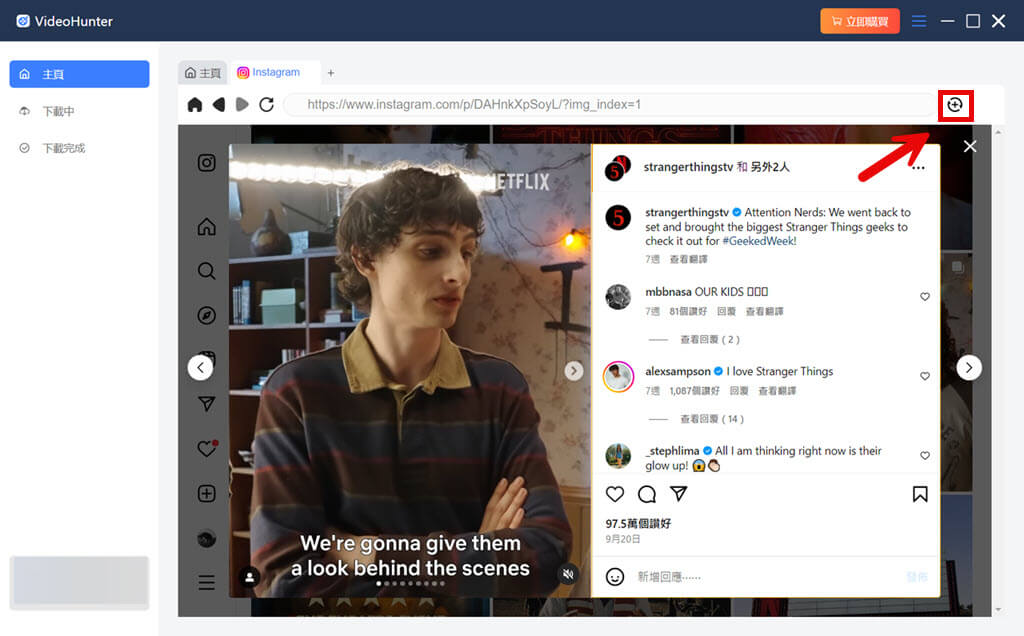Advance carousel to next slide

[x=573, y=371]
